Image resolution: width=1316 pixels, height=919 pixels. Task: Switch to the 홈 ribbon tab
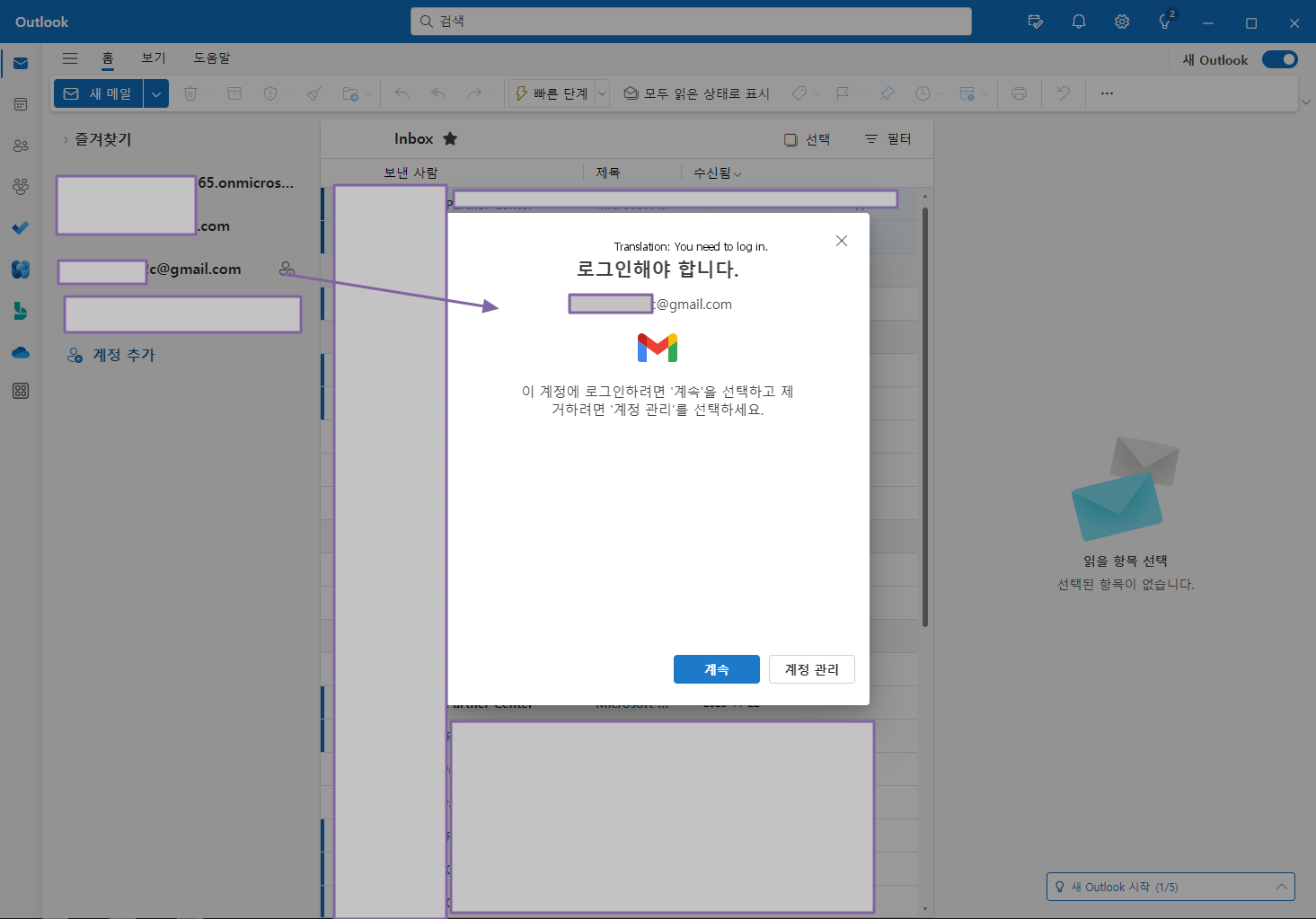pos(108,58)
